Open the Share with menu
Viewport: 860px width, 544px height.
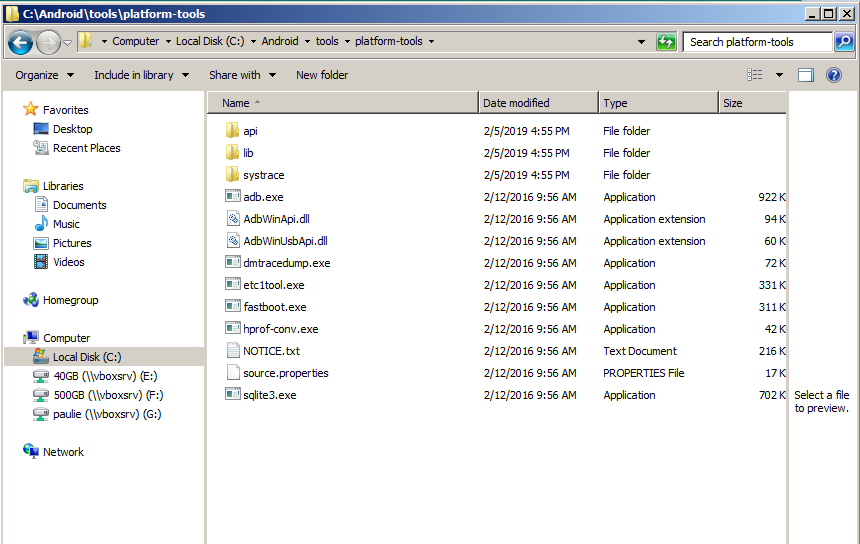[242, 75]
